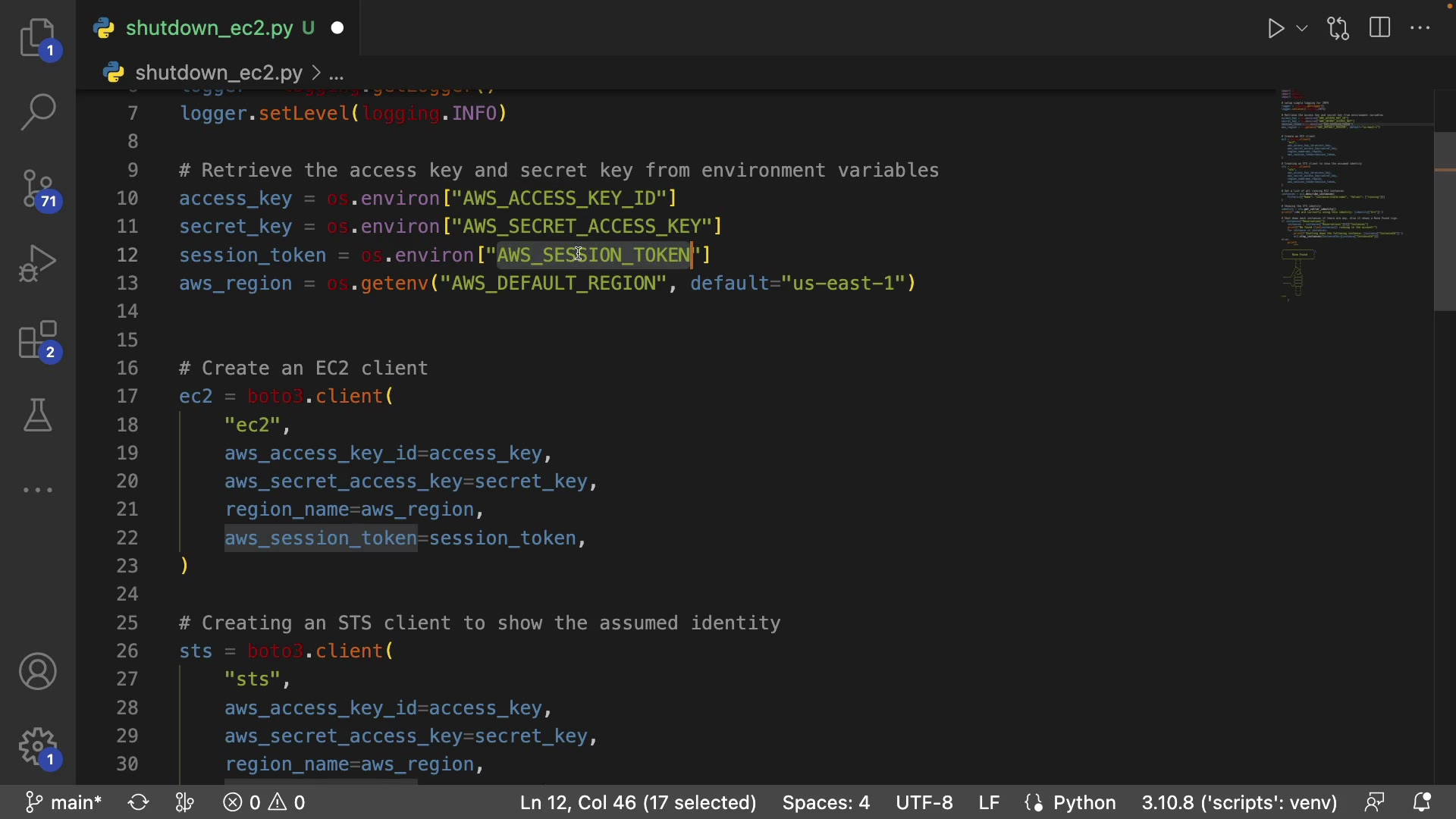Open the Spaces: 4 indentation setting

click(x=826, y=802)
